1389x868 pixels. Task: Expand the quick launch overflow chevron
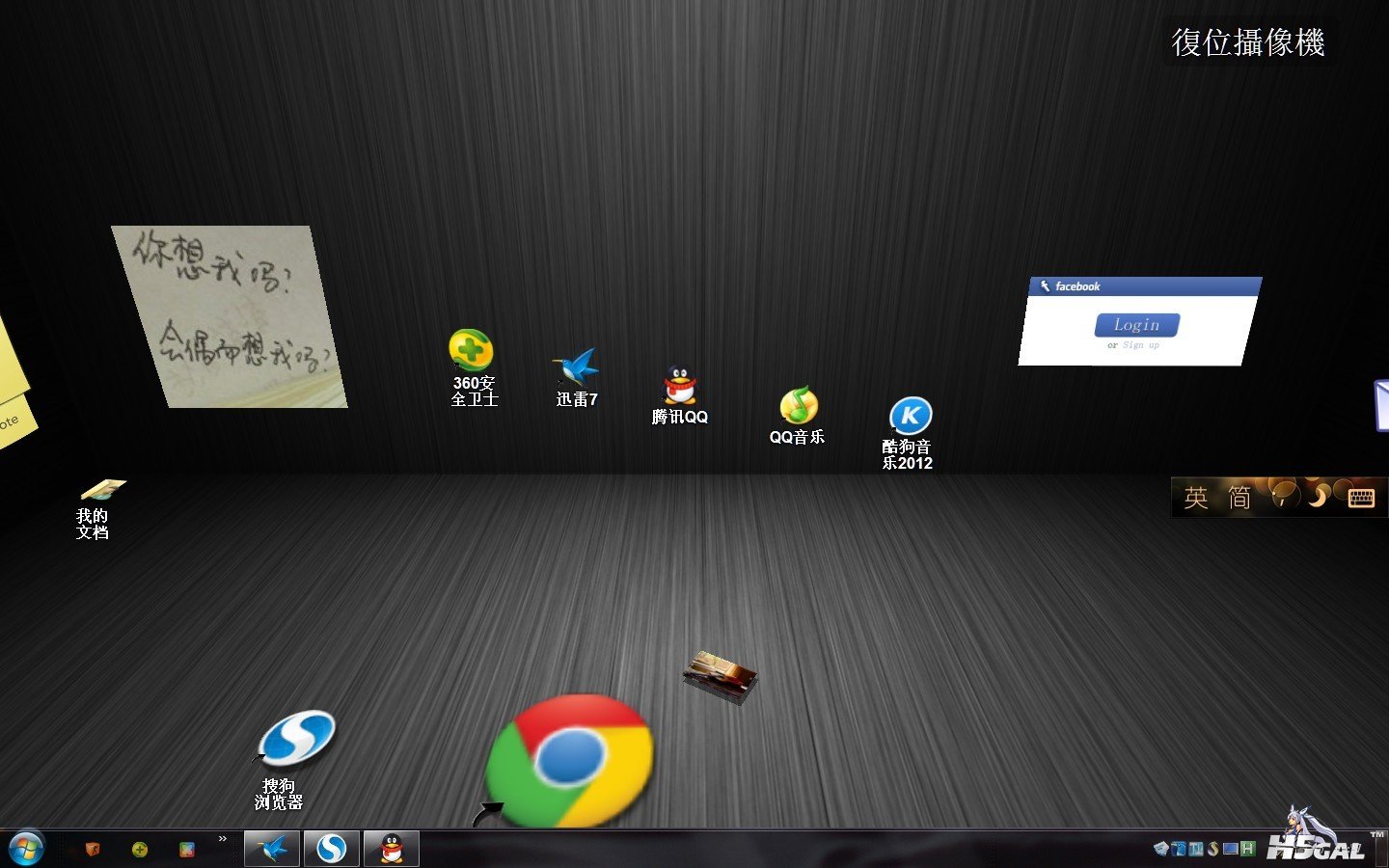click(x=223, y=839)
